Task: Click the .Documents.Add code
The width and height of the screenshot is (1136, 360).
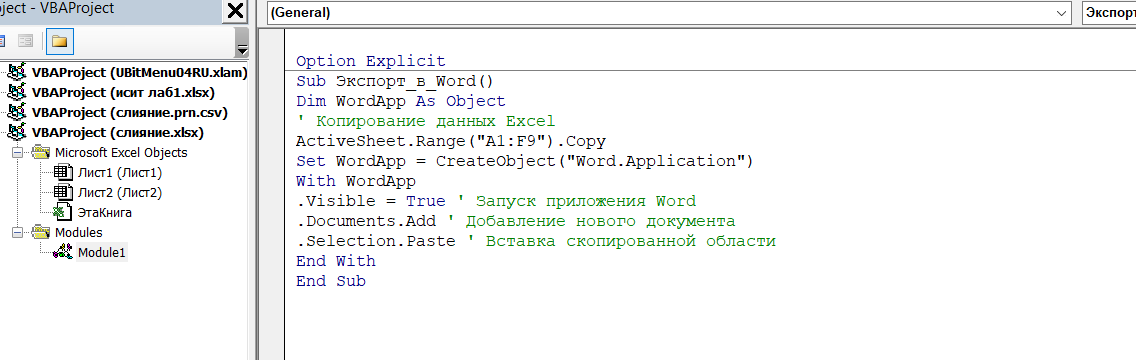Action: pyautogui.click(x=366, y=221)
